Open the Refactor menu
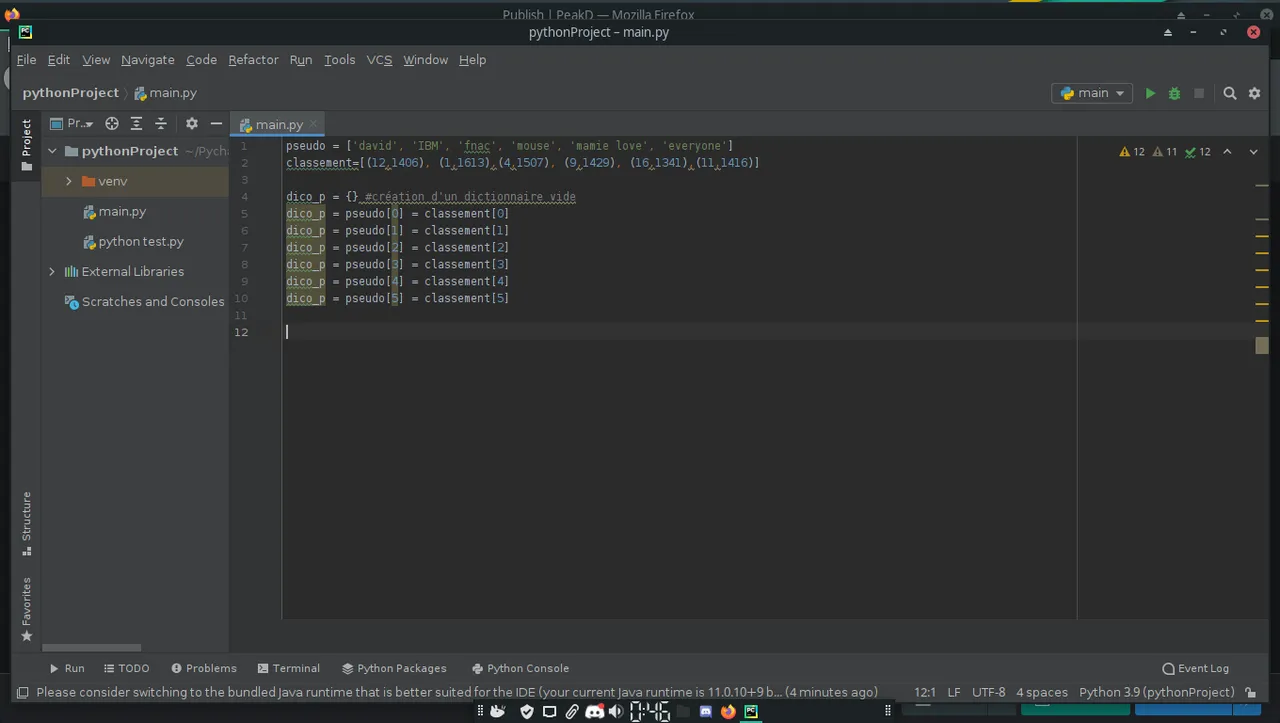1280x723 pixels. click(x=253, y=60)
